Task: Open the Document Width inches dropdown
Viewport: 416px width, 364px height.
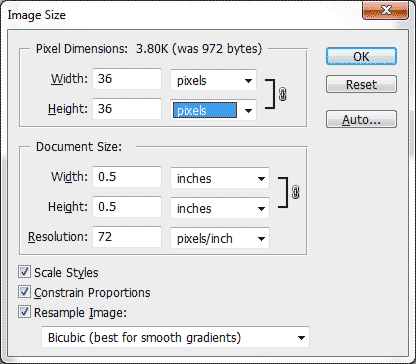Action: click(x=220, y=178)
